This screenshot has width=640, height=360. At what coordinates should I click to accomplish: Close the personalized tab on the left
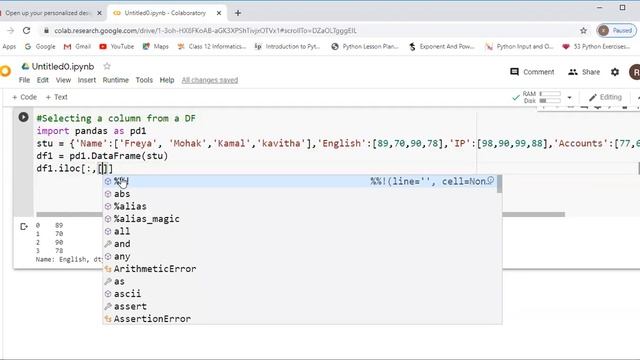[x=99, y=13]
